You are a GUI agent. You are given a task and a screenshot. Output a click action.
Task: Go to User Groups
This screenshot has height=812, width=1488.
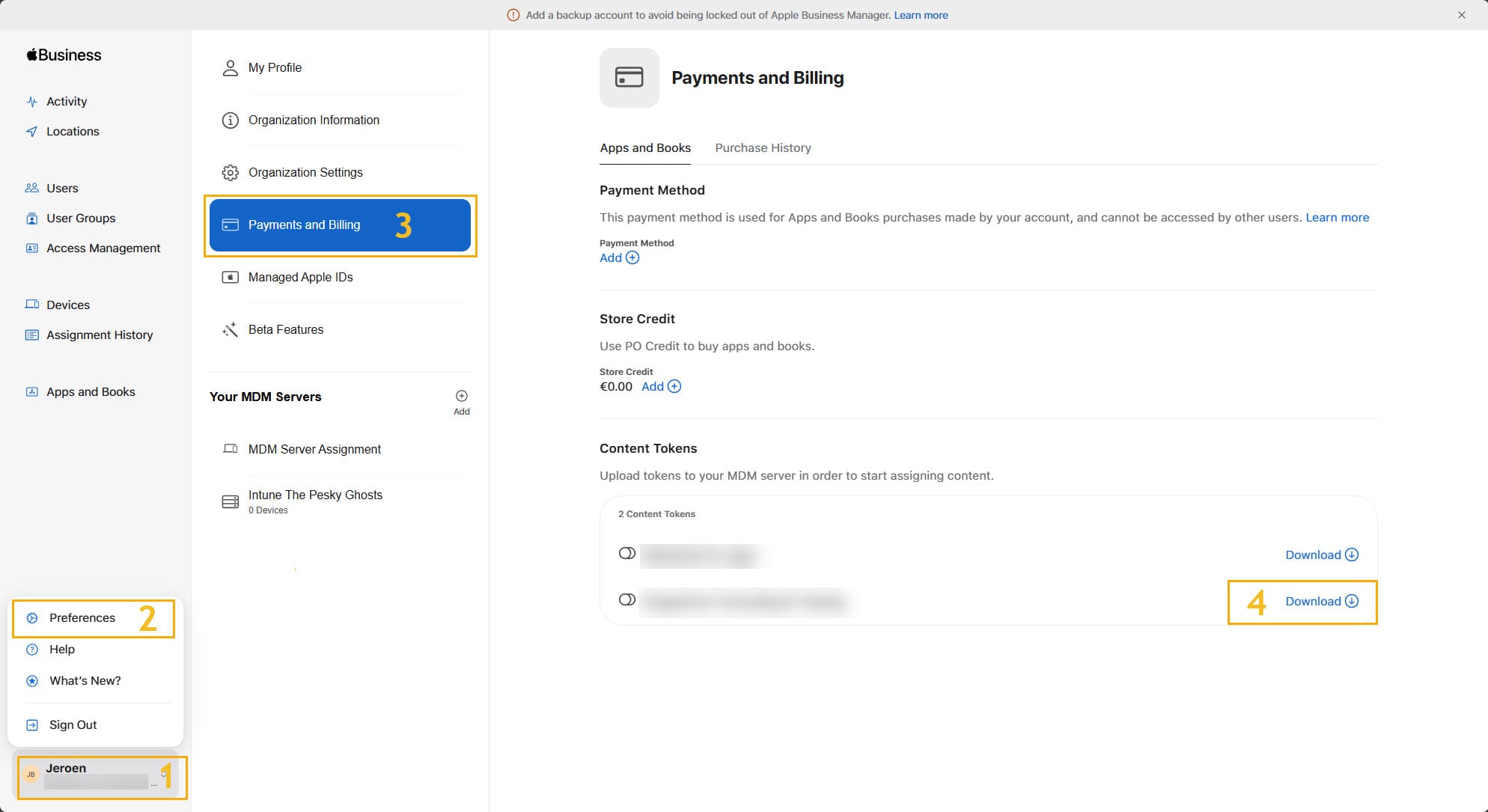[x=80, y=218]
